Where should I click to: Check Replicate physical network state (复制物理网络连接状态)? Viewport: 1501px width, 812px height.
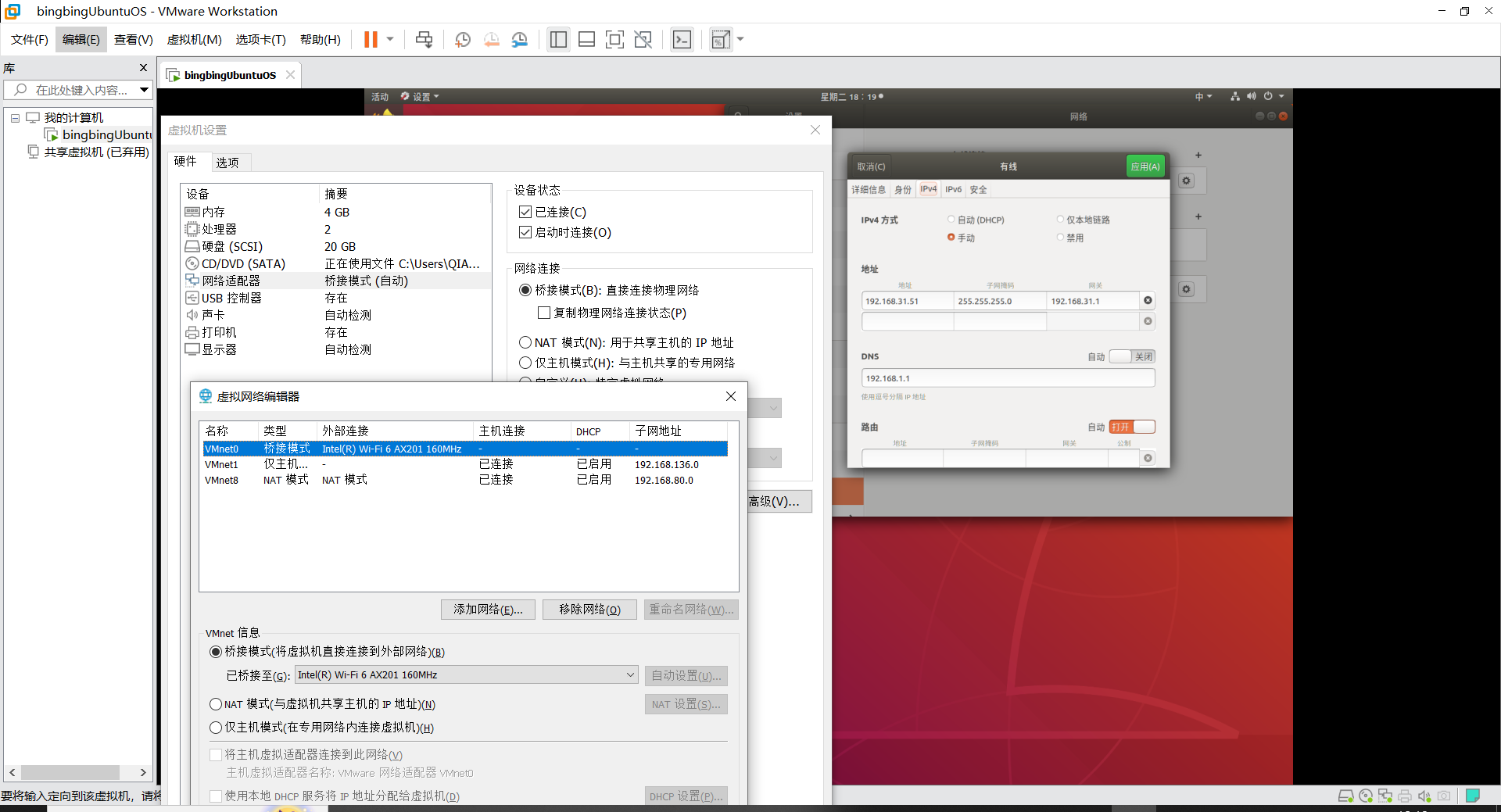(x=544, y=313)
